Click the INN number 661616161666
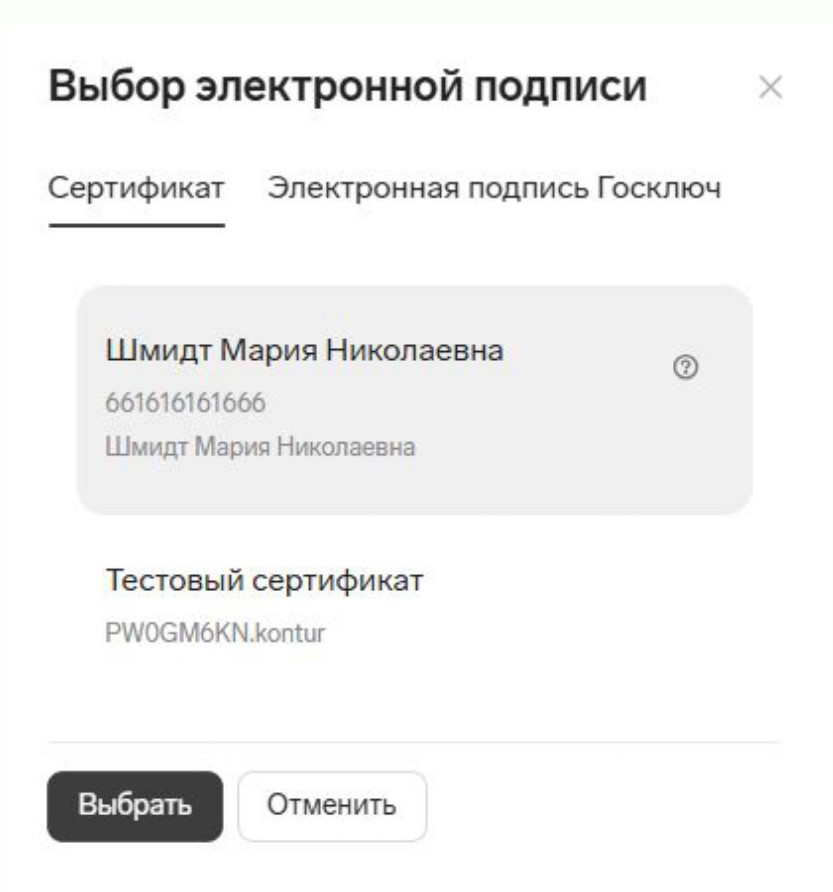 pyautogui.click(x=185, y=403)
